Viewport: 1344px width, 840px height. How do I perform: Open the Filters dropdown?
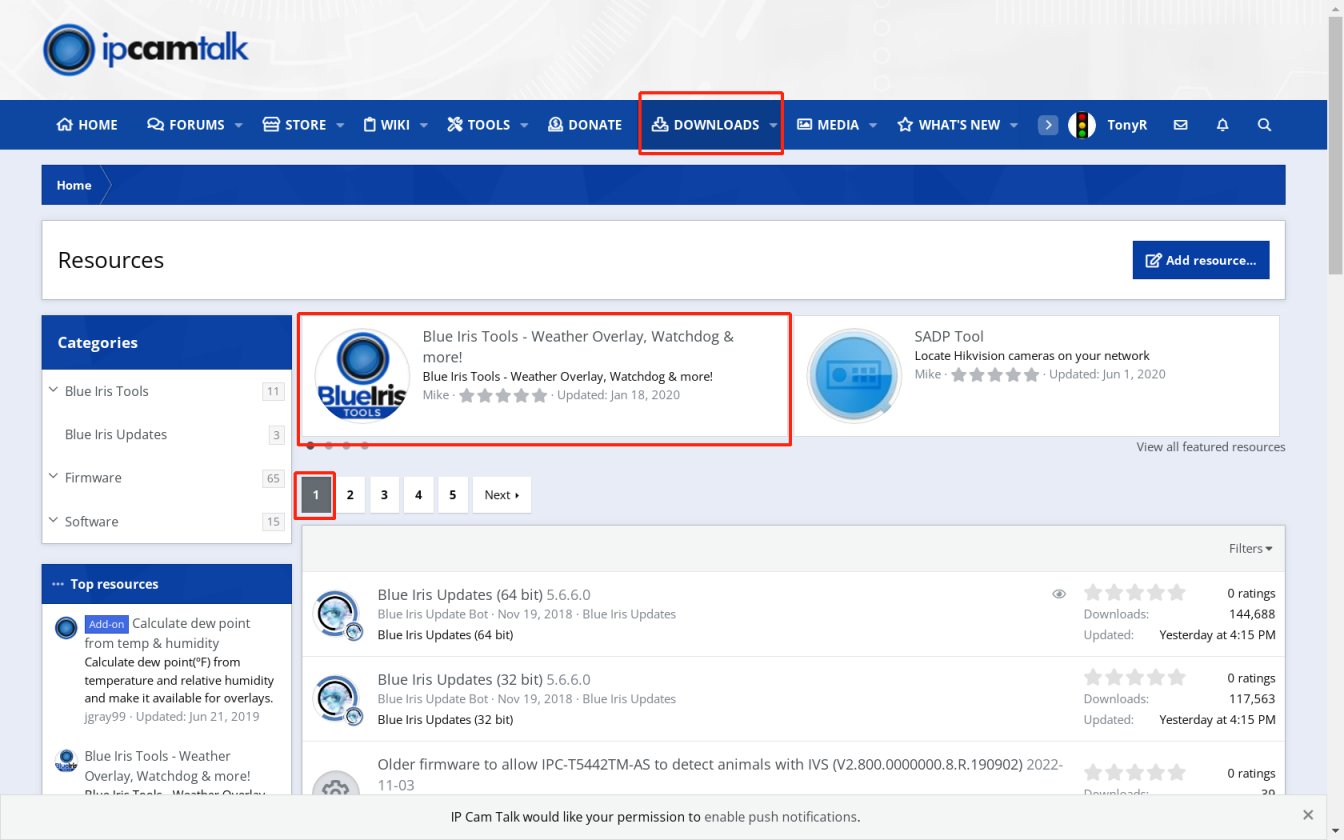click(1251, 548)
